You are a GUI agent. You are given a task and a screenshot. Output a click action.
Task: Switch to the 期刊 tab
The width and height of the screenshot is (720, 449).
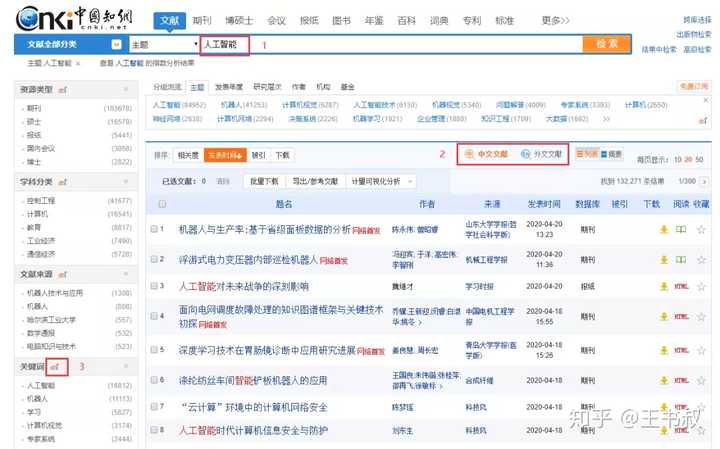202,20
